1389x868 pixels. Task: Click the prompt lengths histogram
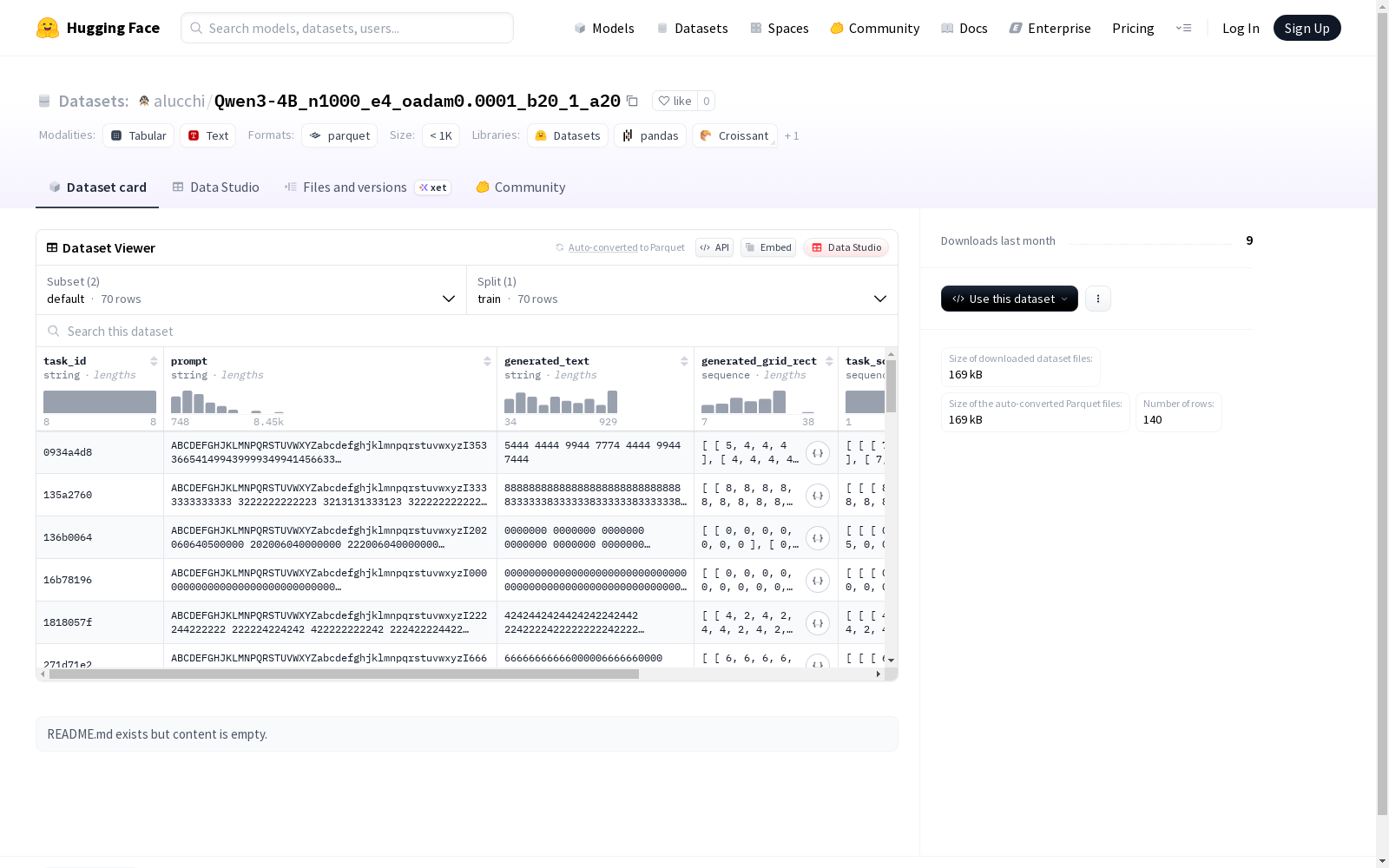[227, 402]
